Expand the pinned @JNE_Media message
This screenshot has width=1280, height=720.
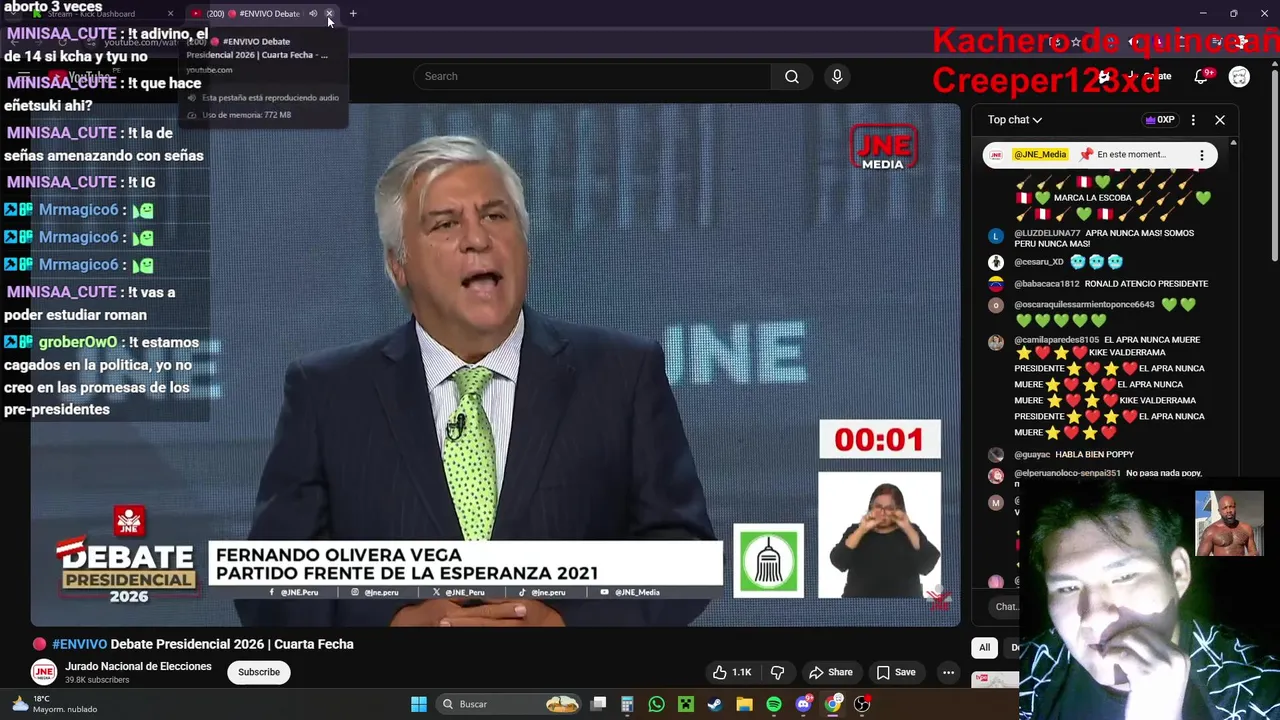pyautogui.click(x=1100, y=155)
